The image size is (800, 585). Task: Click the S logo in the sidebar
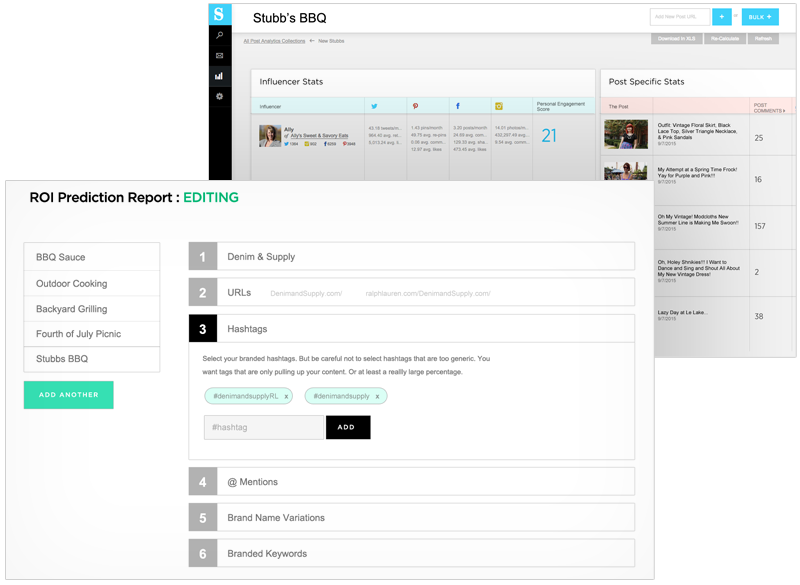220,14
